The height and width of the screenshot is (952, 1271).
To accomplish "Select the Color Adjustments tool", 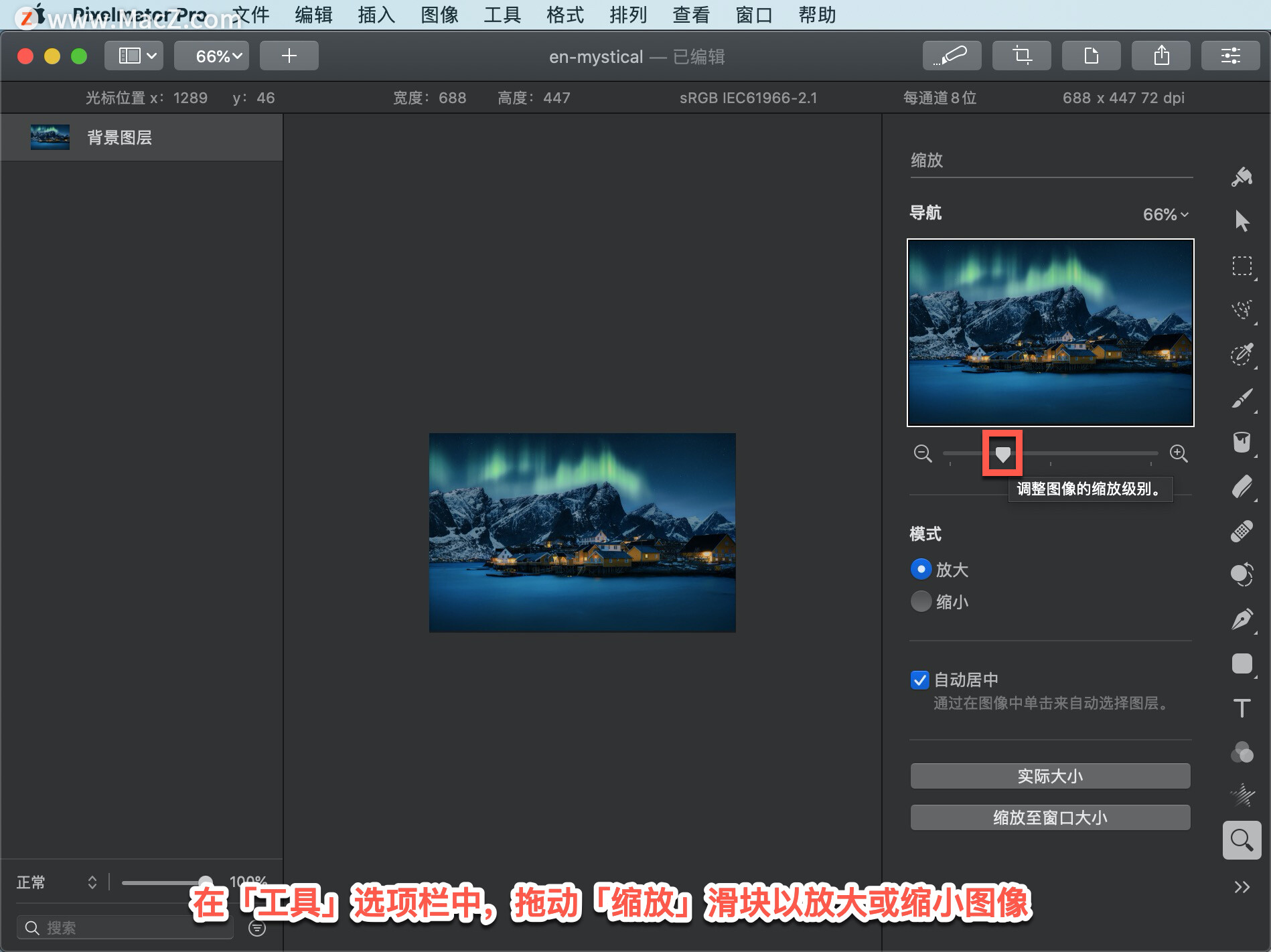I will click(1242, 575).
